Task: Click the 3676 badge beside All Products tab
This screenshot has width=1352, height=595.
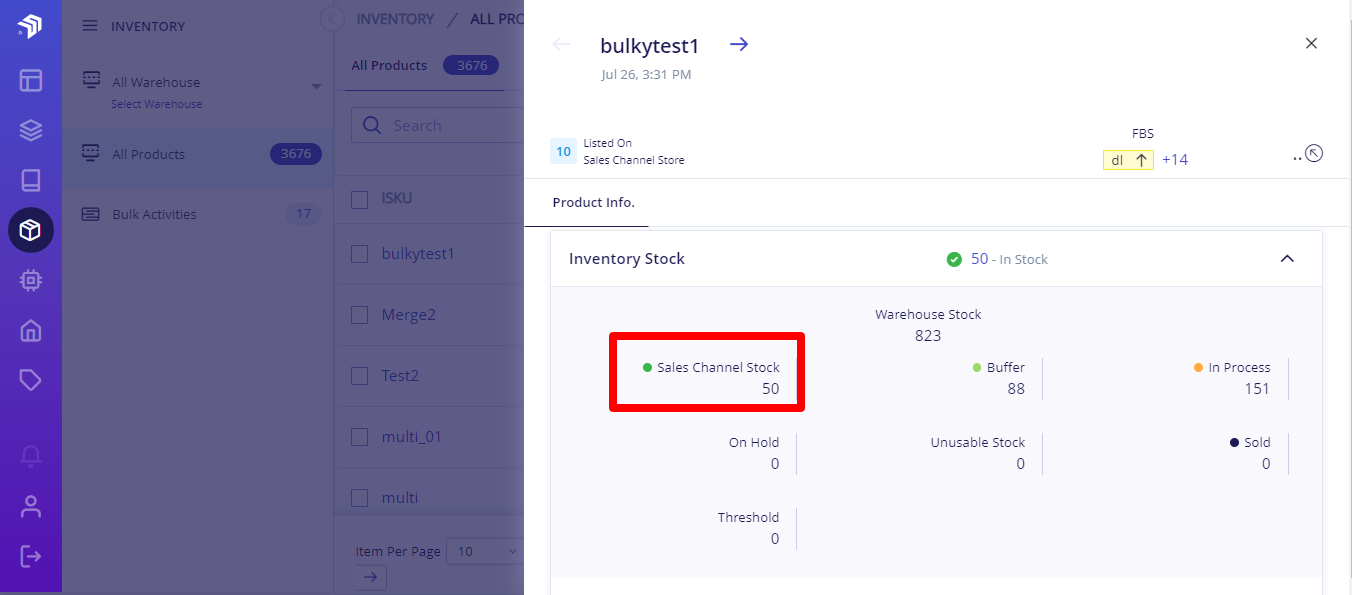Action: click(x=472, y=66)
